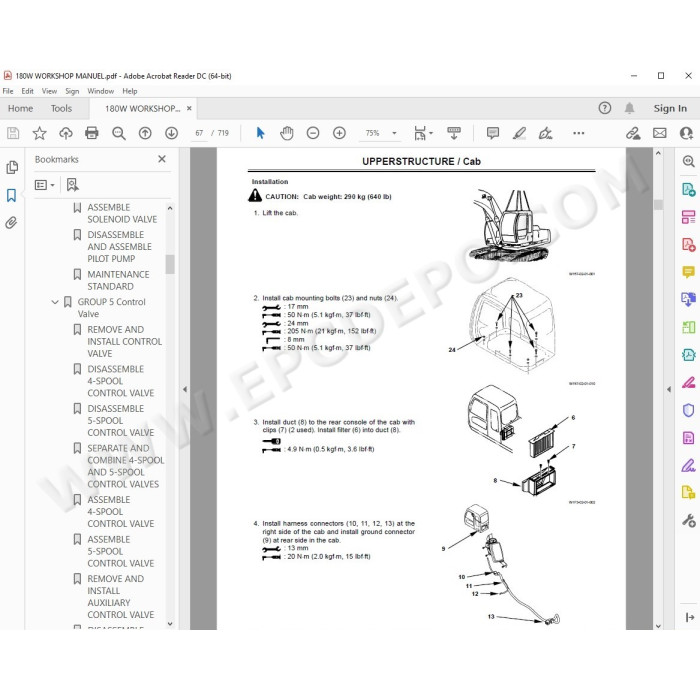Open REMOVE AND INSTALL CONTROL VALVE bookmark

125,342
